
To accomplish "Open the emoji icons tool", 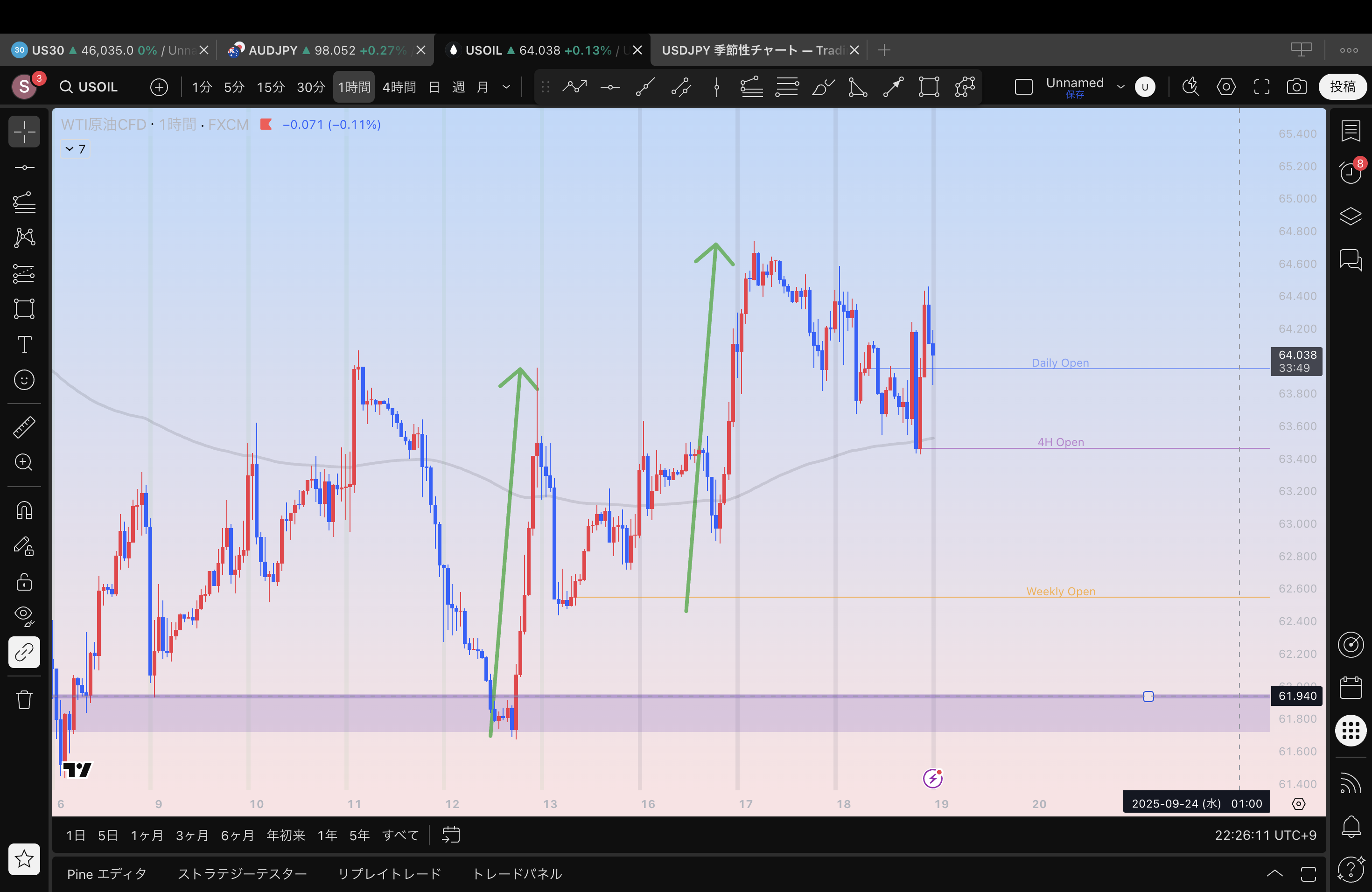I will [24, 380].
